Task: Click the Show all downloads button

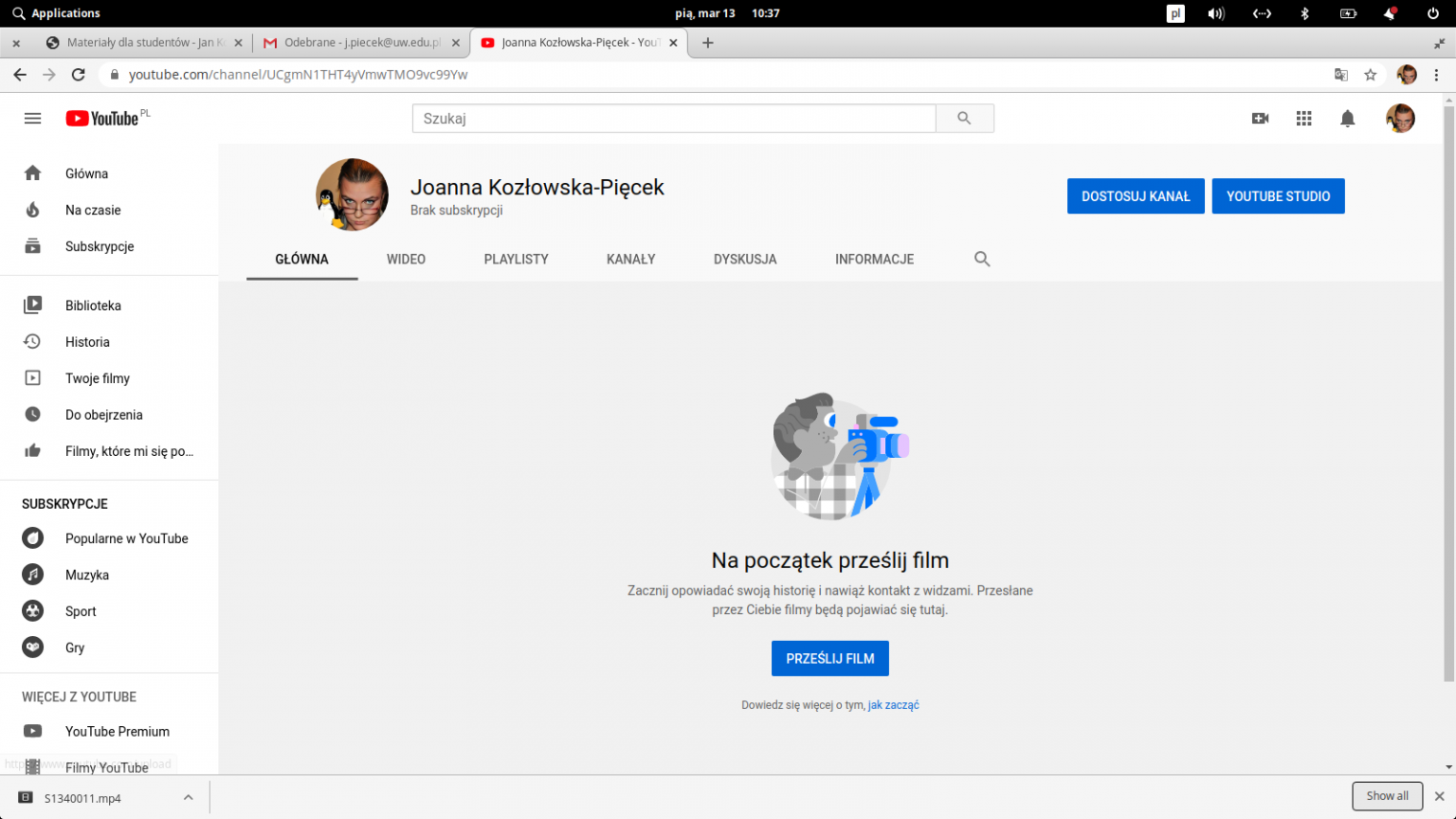Action: coord(1387,796)
